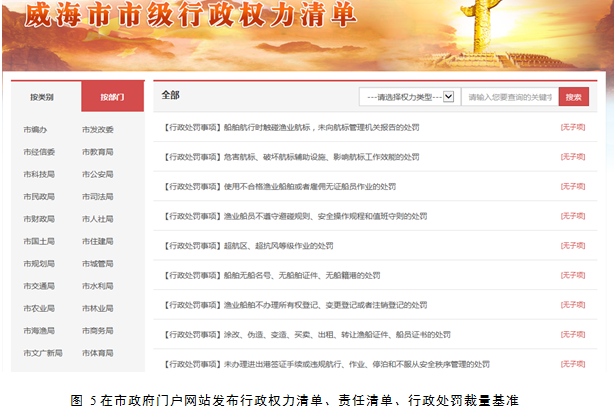This screenshot has height=413, width=614.
Task: Choose the 市公安局 department
Action: 97,174
